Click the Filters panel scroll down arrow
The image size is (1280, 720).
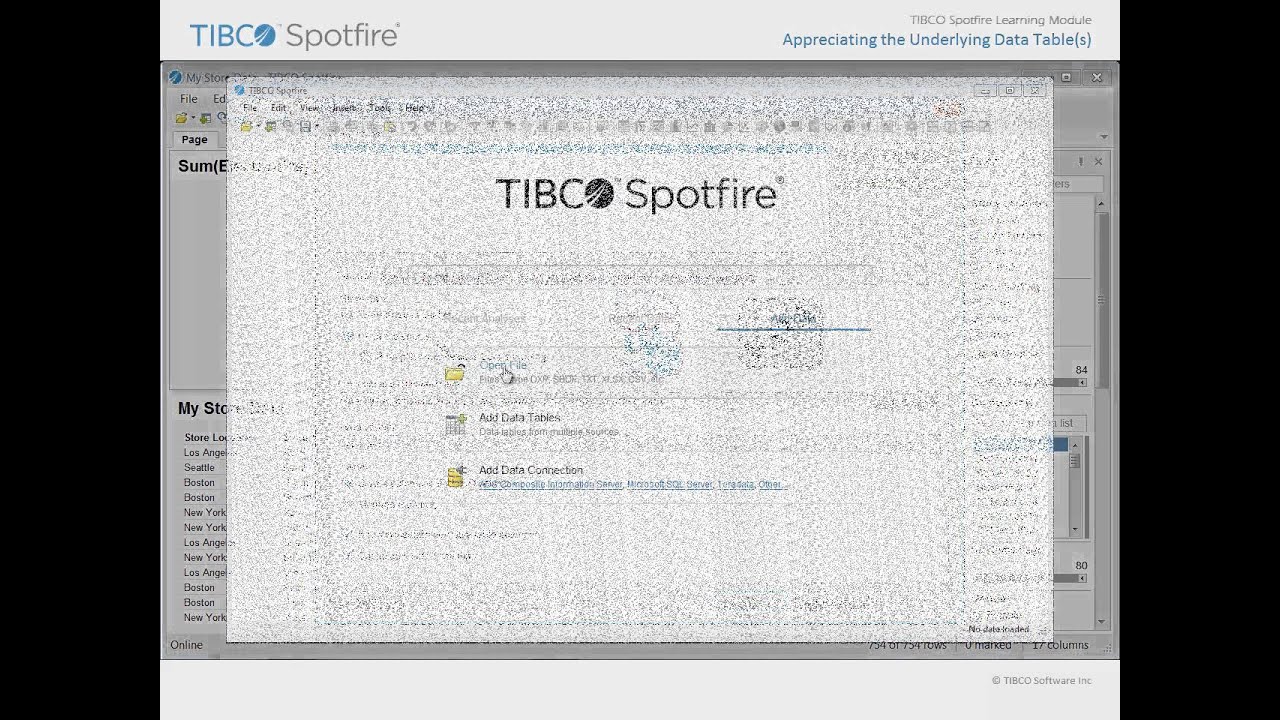tap(1102, 622)
